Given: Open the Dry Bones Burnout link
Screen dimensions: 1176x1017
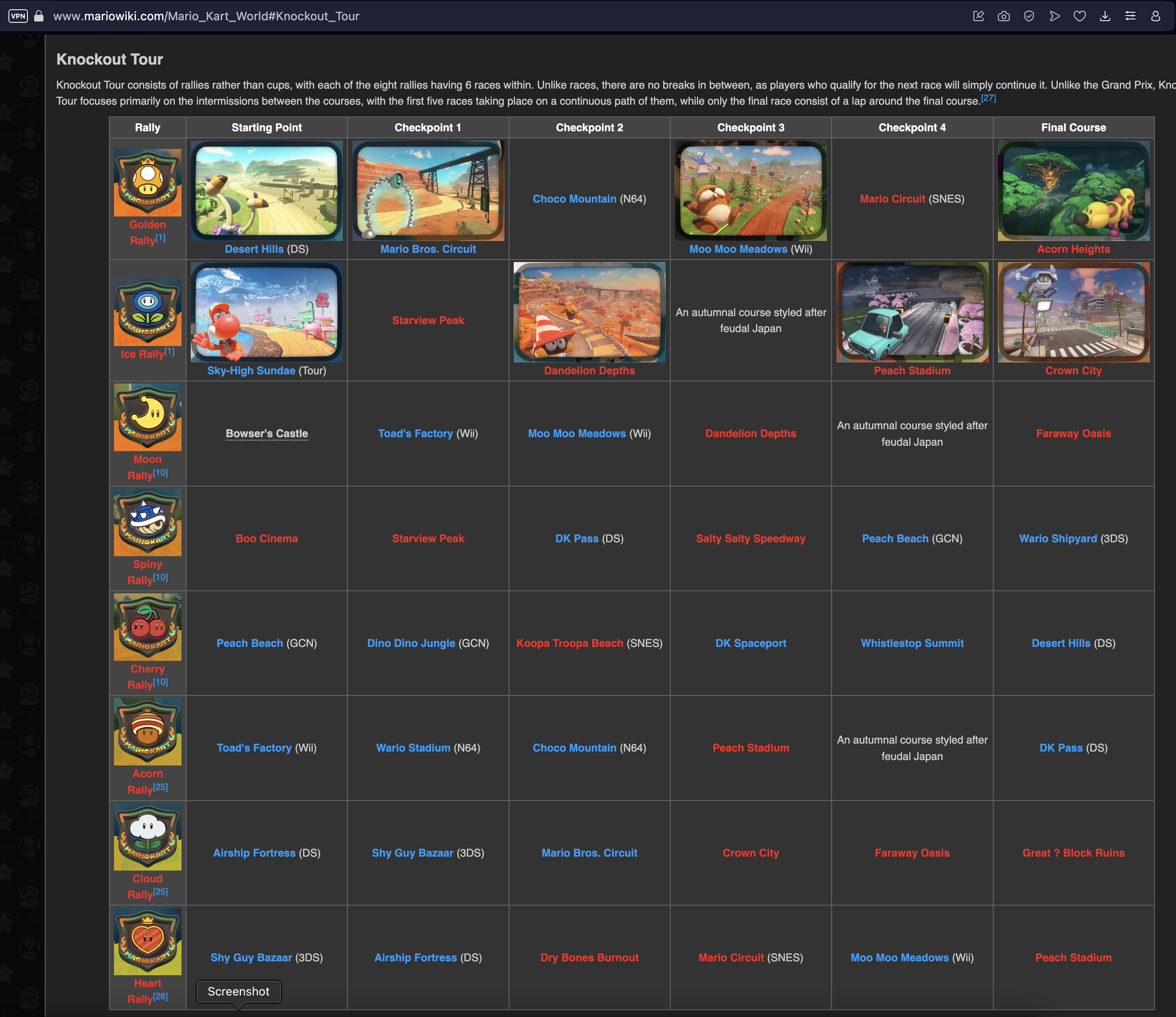Looking at the screenshot, I should [x=589, y=957].
